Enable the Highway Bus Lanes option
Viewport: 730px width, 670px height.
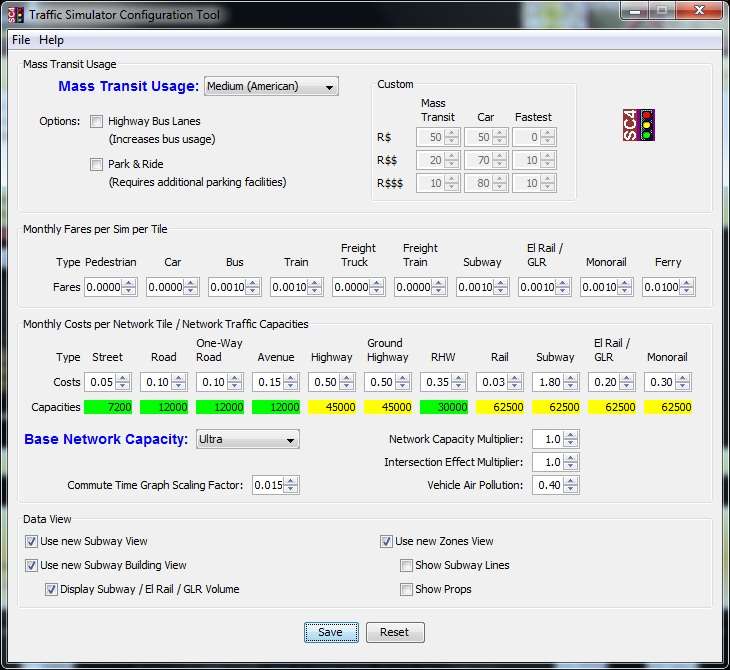point(96,122)
